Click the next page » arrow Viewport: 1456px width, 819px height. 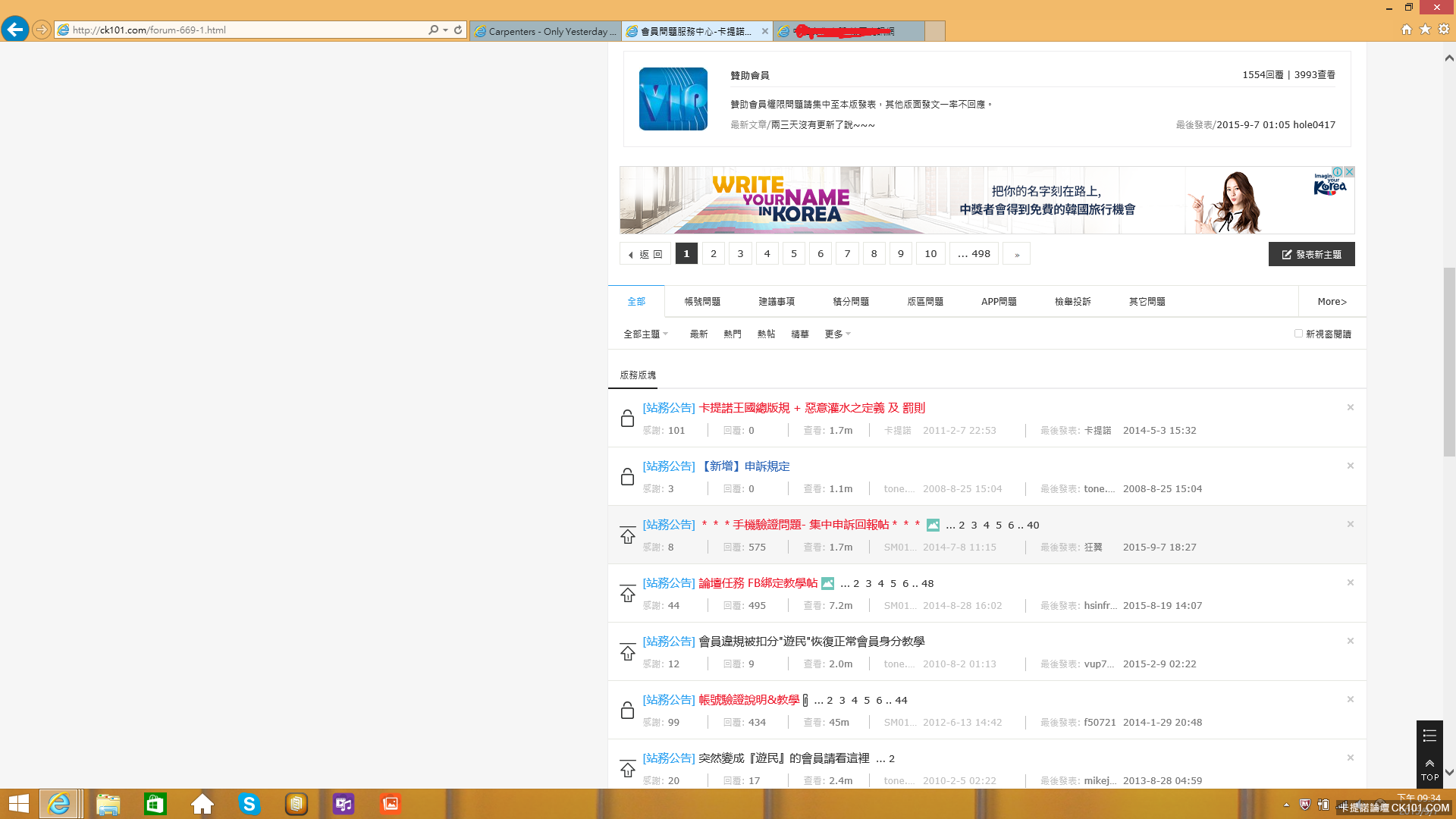pos(1017,254)
